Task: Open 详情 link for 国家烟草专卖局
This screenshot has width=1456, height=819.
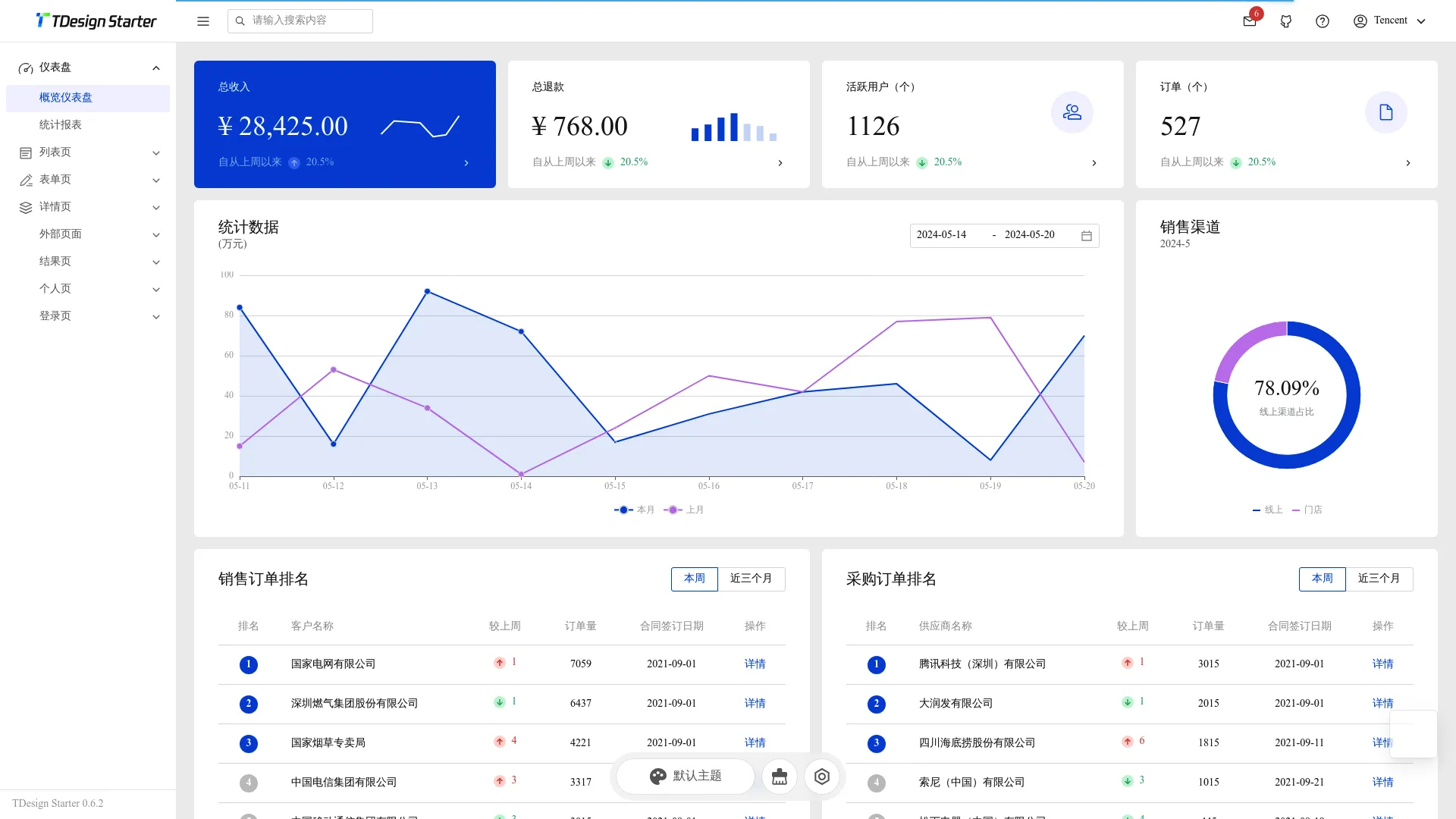Action: pos(755,743)
